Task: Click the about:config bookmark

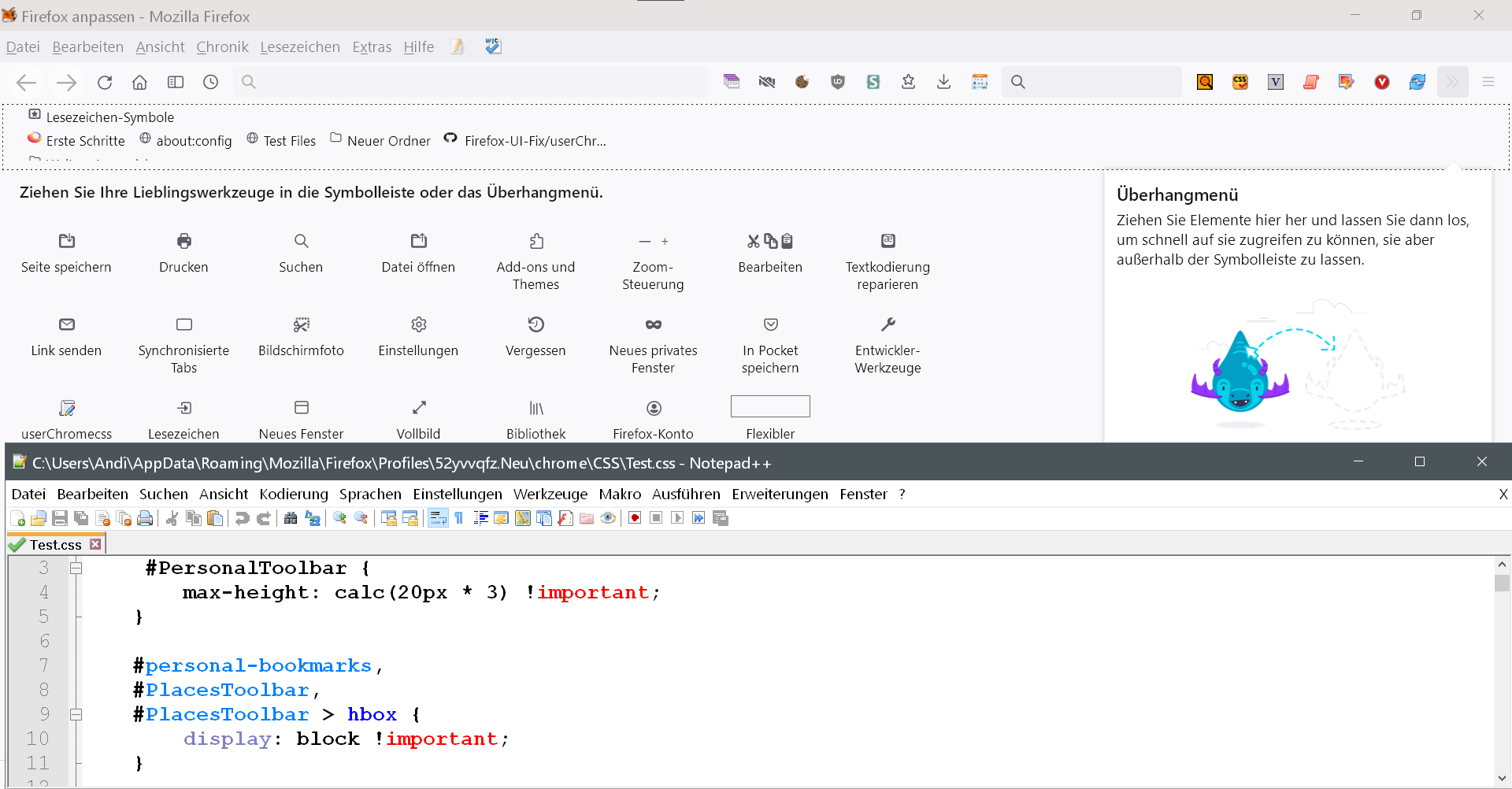Action: click(186, 141)
